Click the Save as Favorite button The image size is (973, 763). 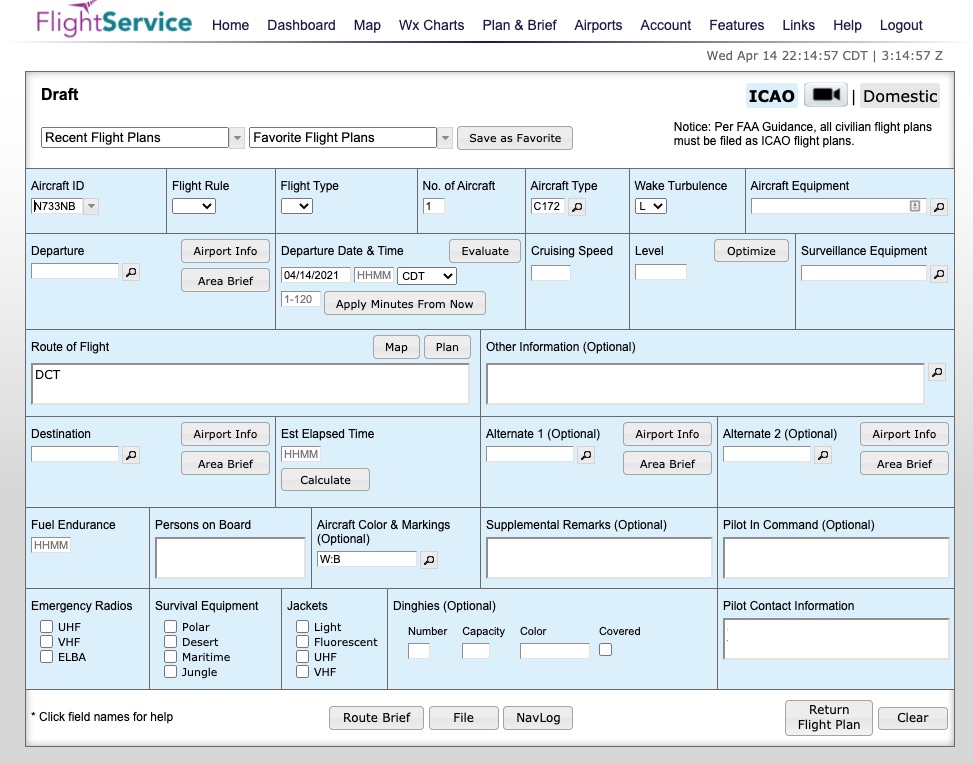pos(515,138)
